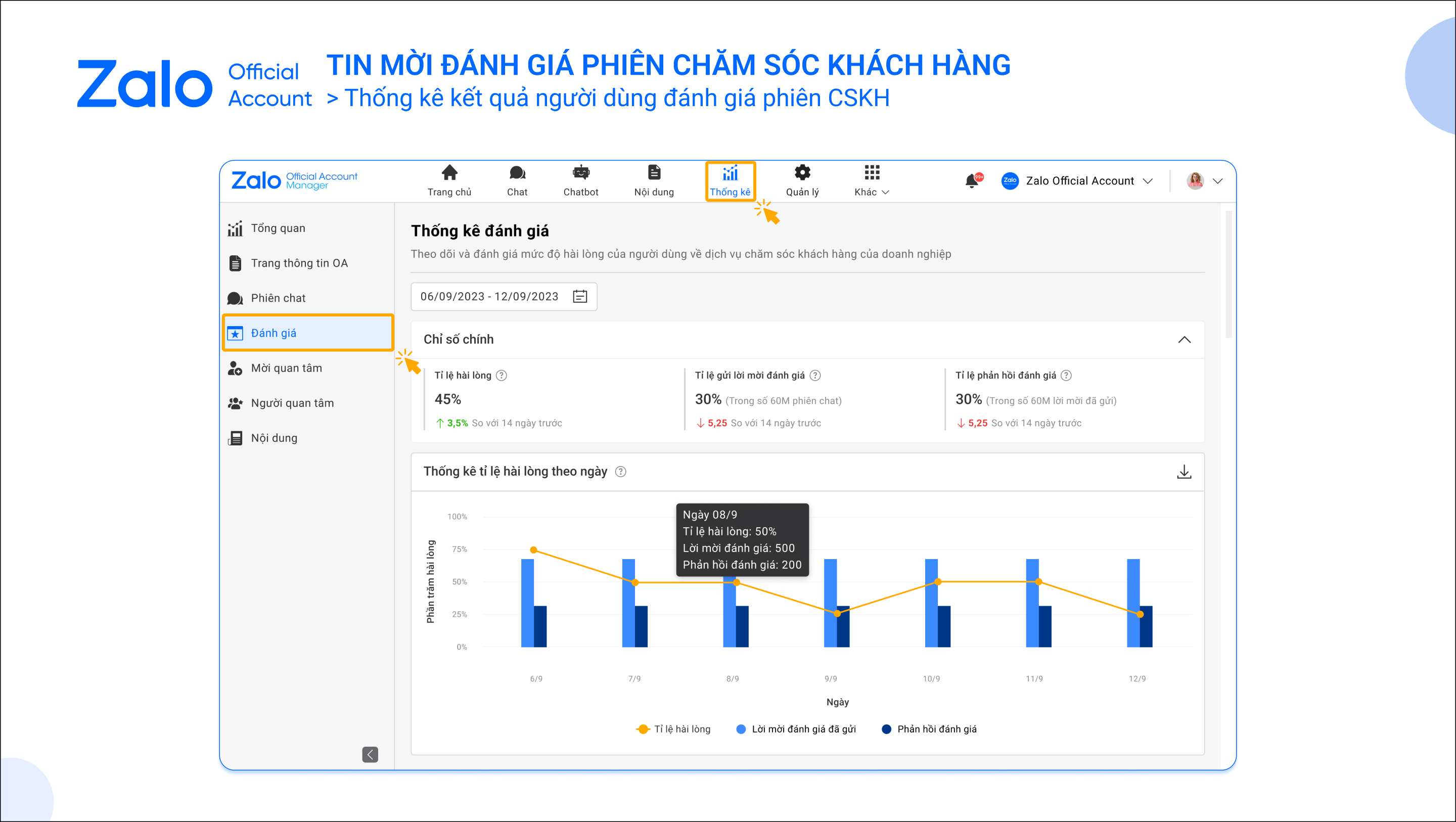Select Tổng quan in the sidebar
1456x822 pixels.
click(308, 229)
